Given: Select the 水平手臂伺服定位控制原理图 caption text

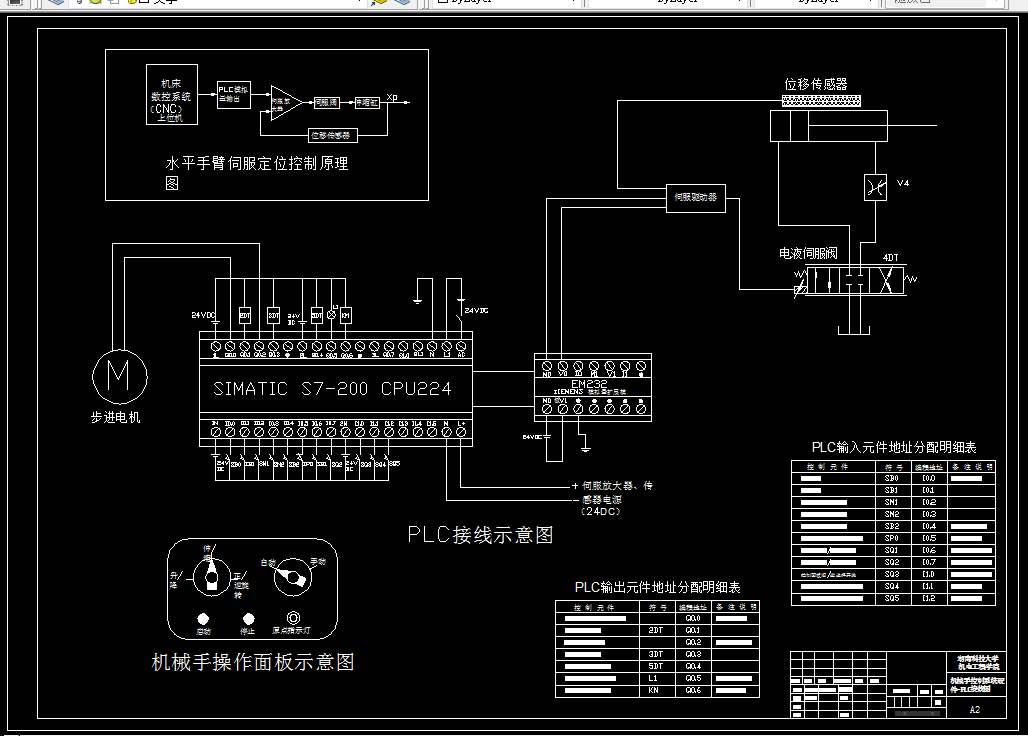Looking at the screenshot, I should pos(256,172).
